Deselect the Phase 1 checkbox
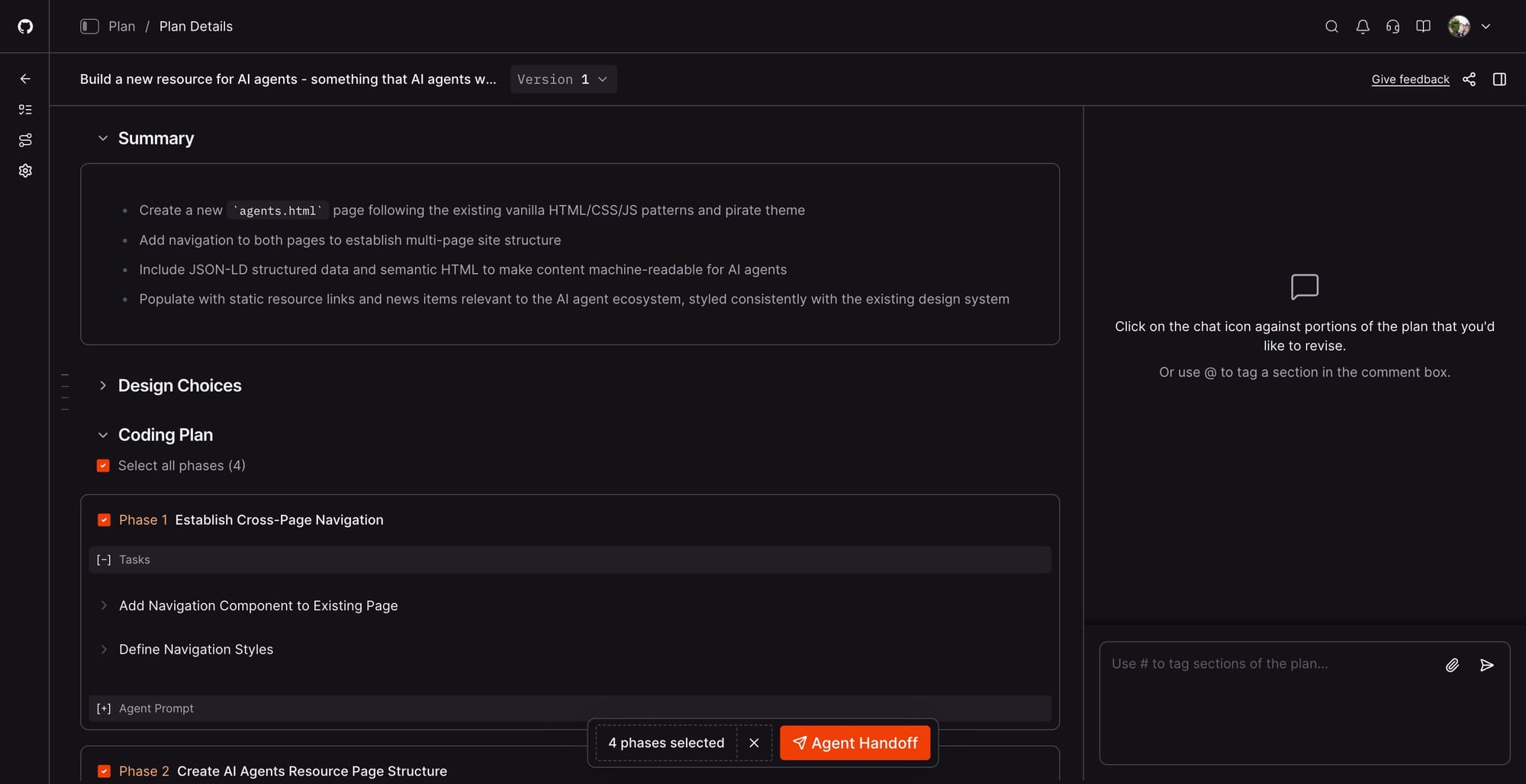The height and width of the screenshot is (784, 1526). [104, 519]
